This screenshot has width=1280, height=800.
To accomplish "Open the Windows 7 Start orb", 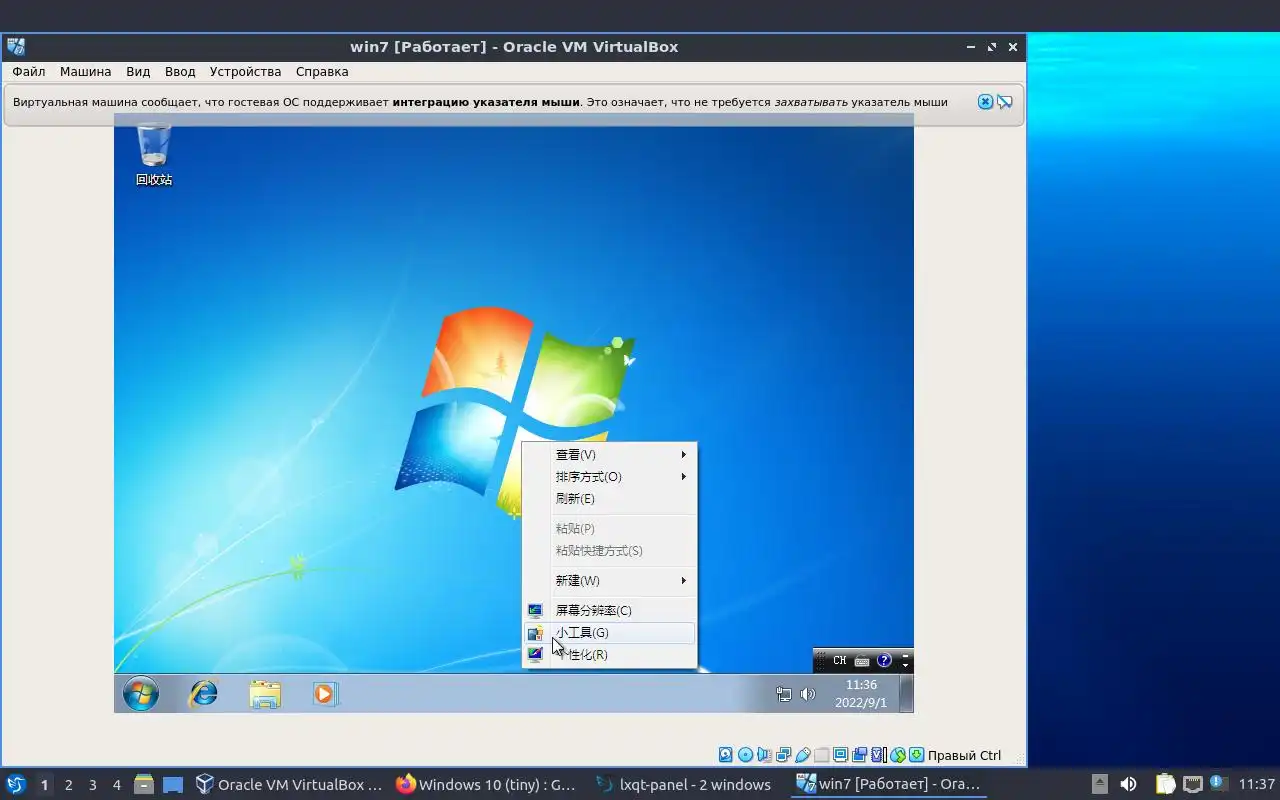I will tap(141, 693).
